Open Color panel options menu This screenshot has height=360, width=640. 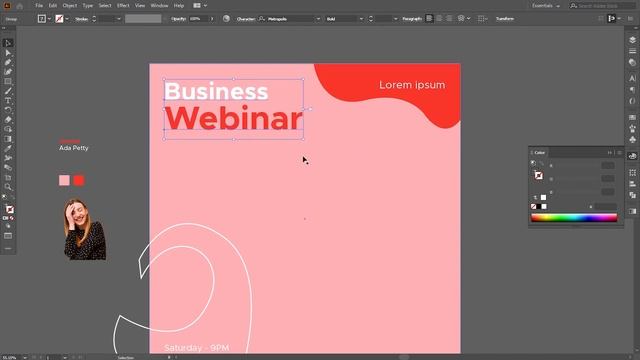click(619, 153)
